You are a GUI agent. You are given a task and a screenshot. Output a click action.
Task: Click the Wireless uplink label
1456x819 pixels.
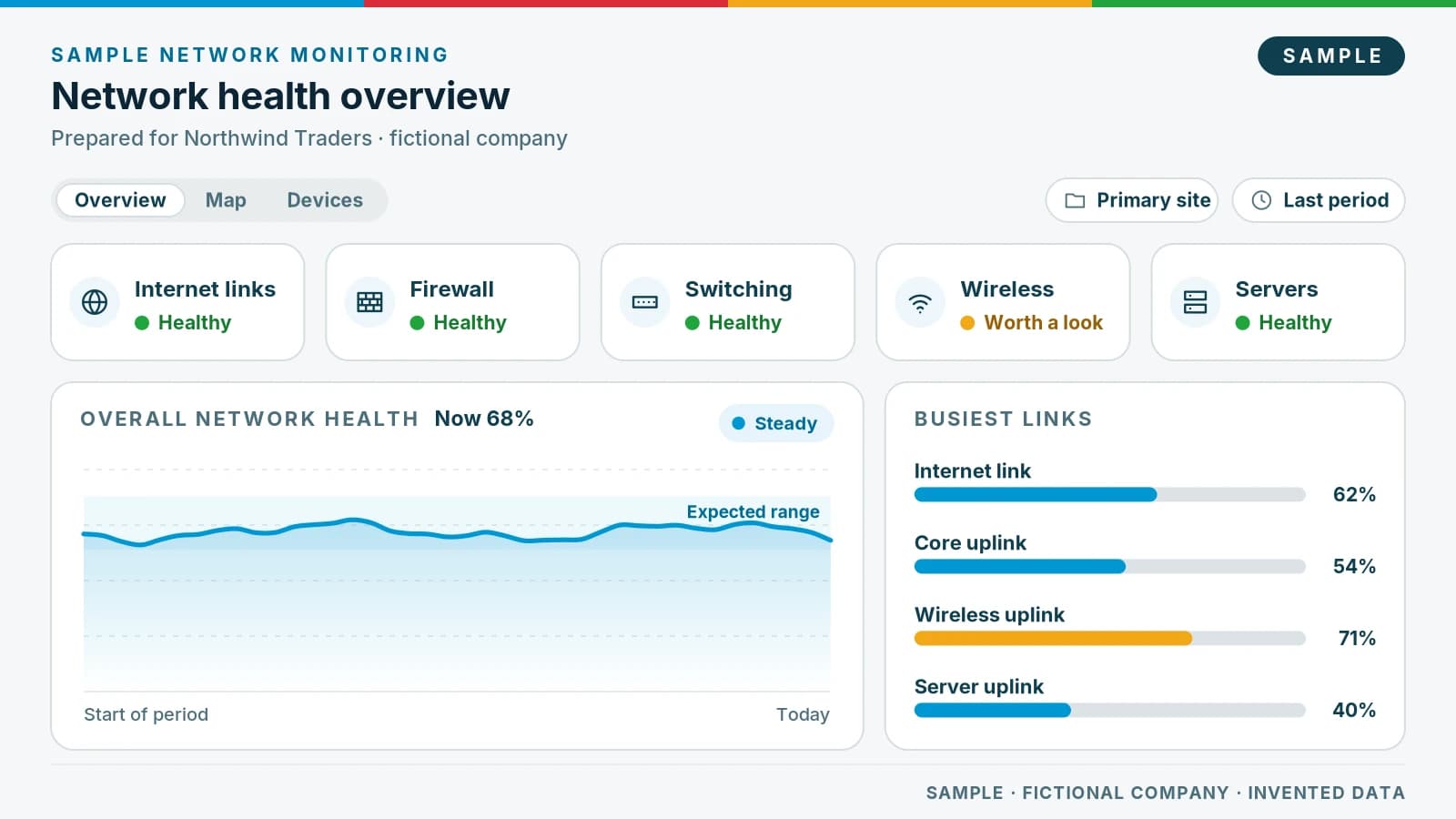989,614
